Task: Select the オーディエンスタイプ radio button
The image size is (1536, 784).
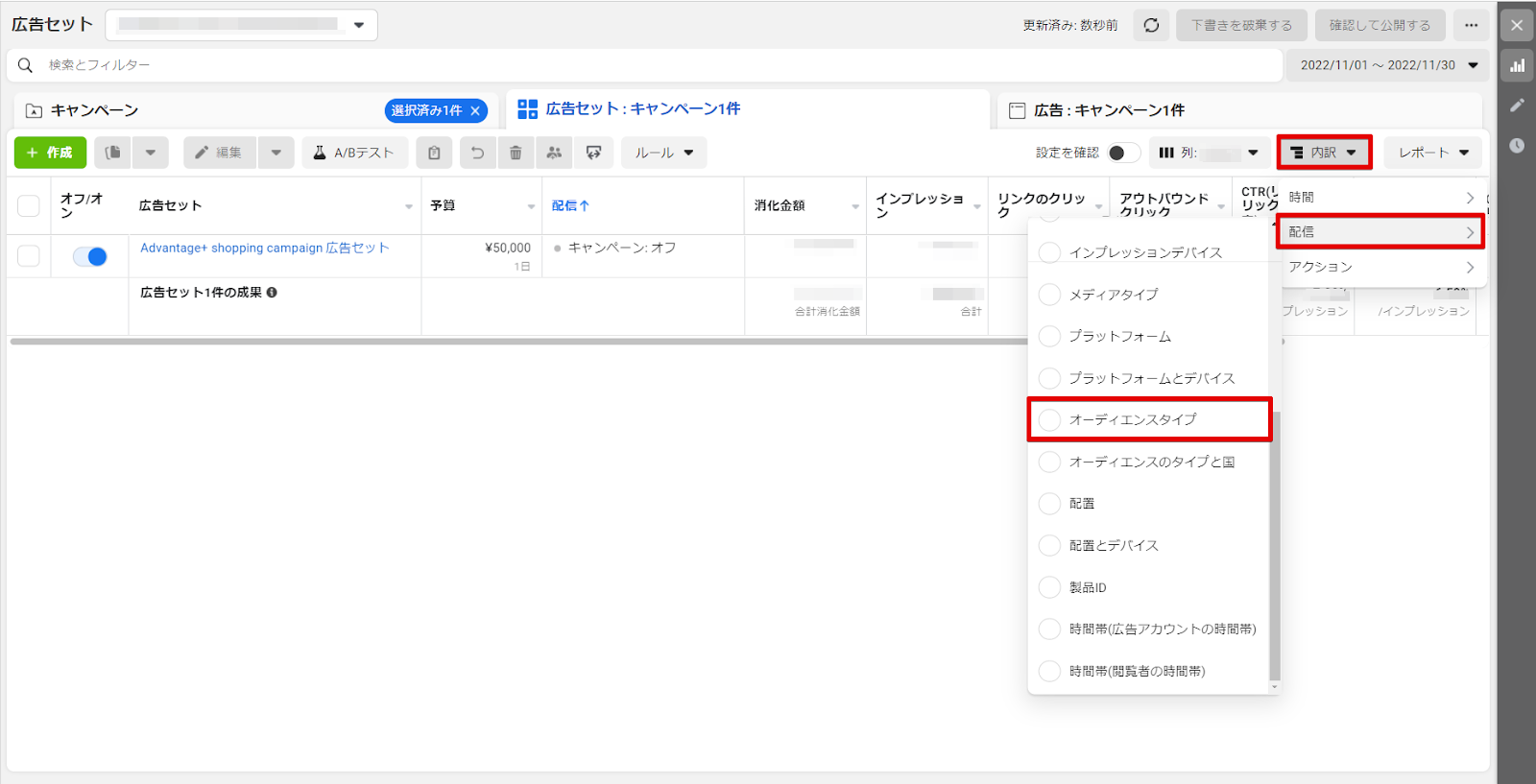Action: click(1050, 420)
